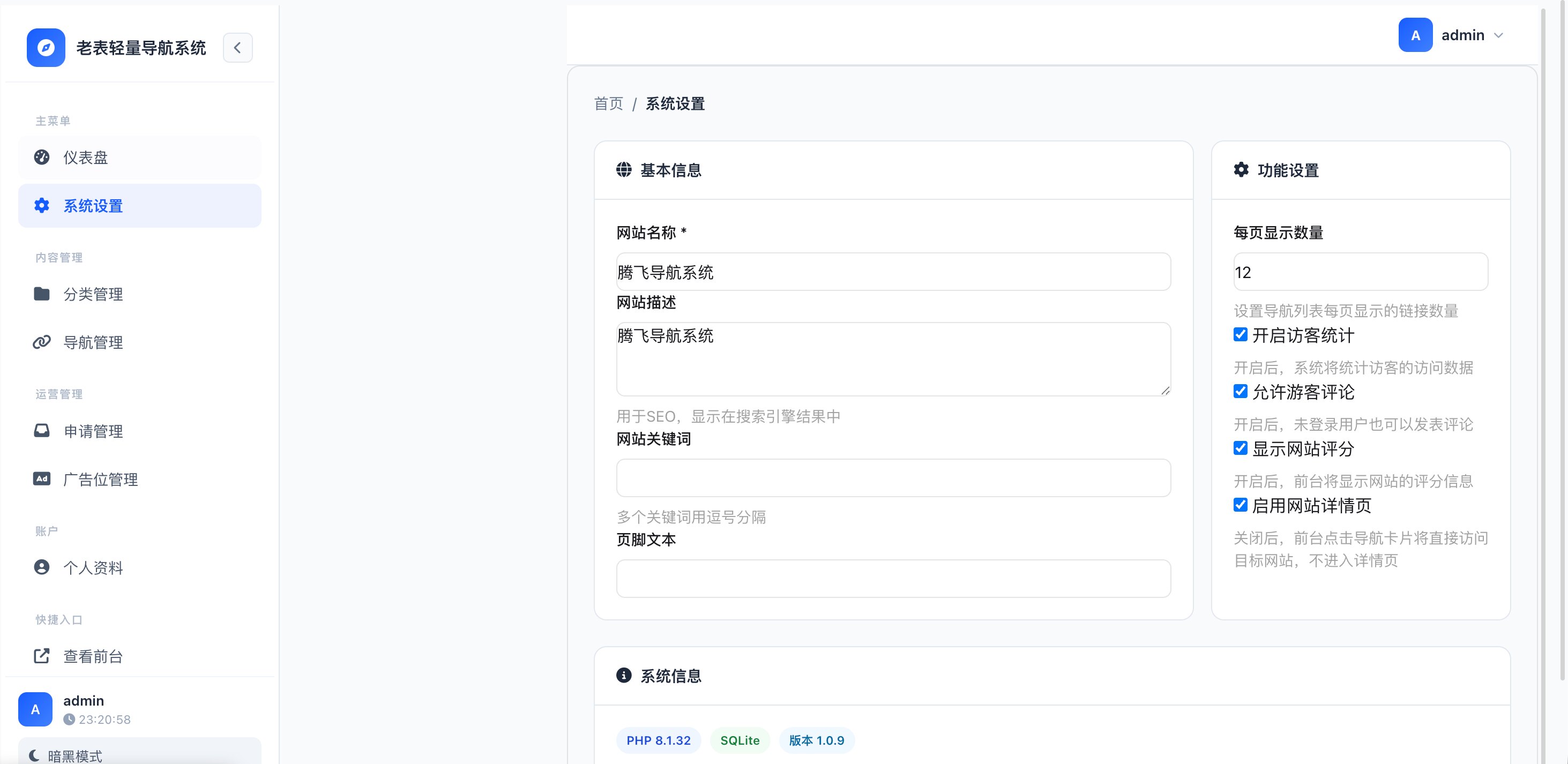Open 查看前台 shortcut link
The width and height of the screenshot is (1568, 764).
[x=139, y=656]
